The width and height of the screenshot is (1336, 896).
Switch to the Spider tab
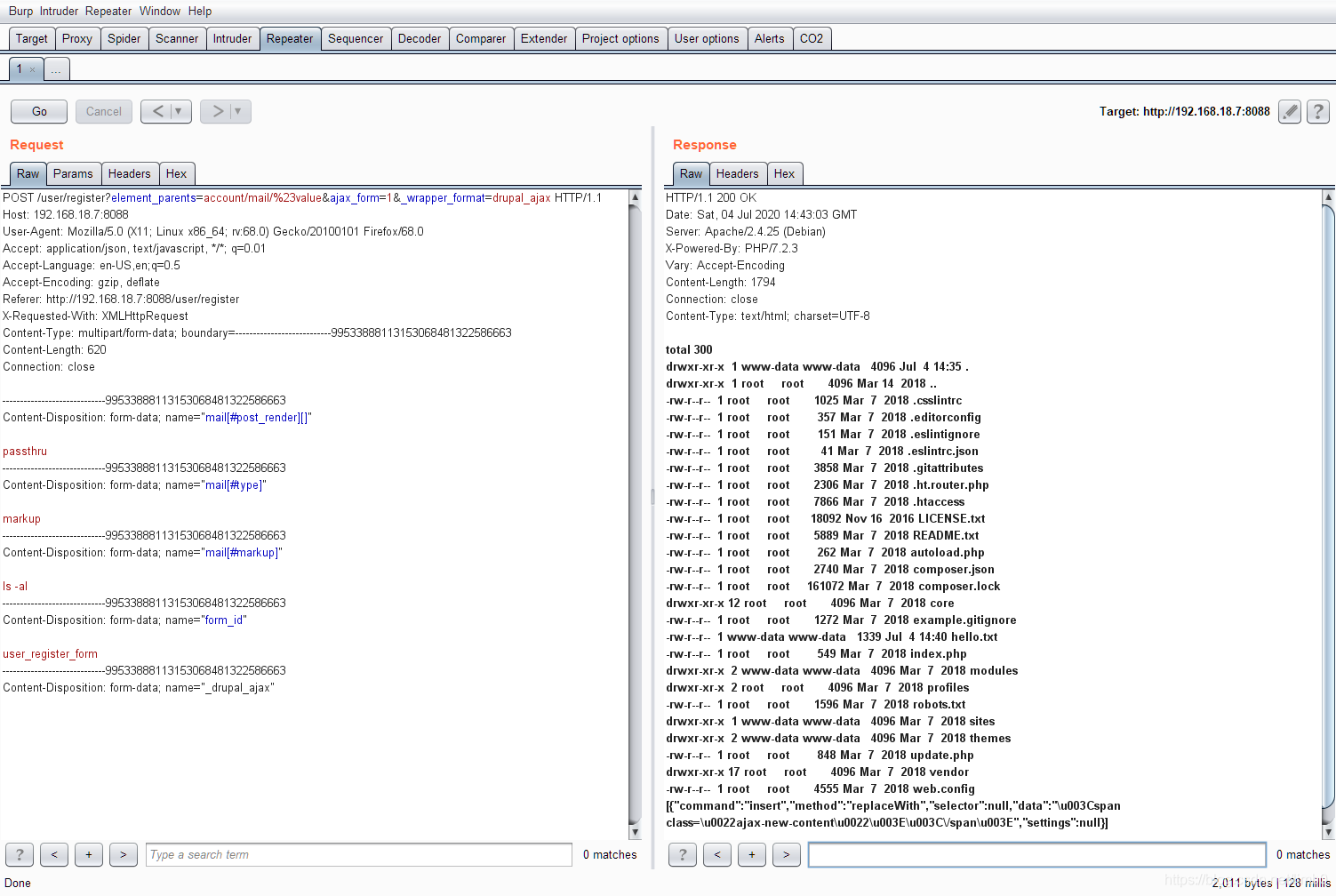124,38
